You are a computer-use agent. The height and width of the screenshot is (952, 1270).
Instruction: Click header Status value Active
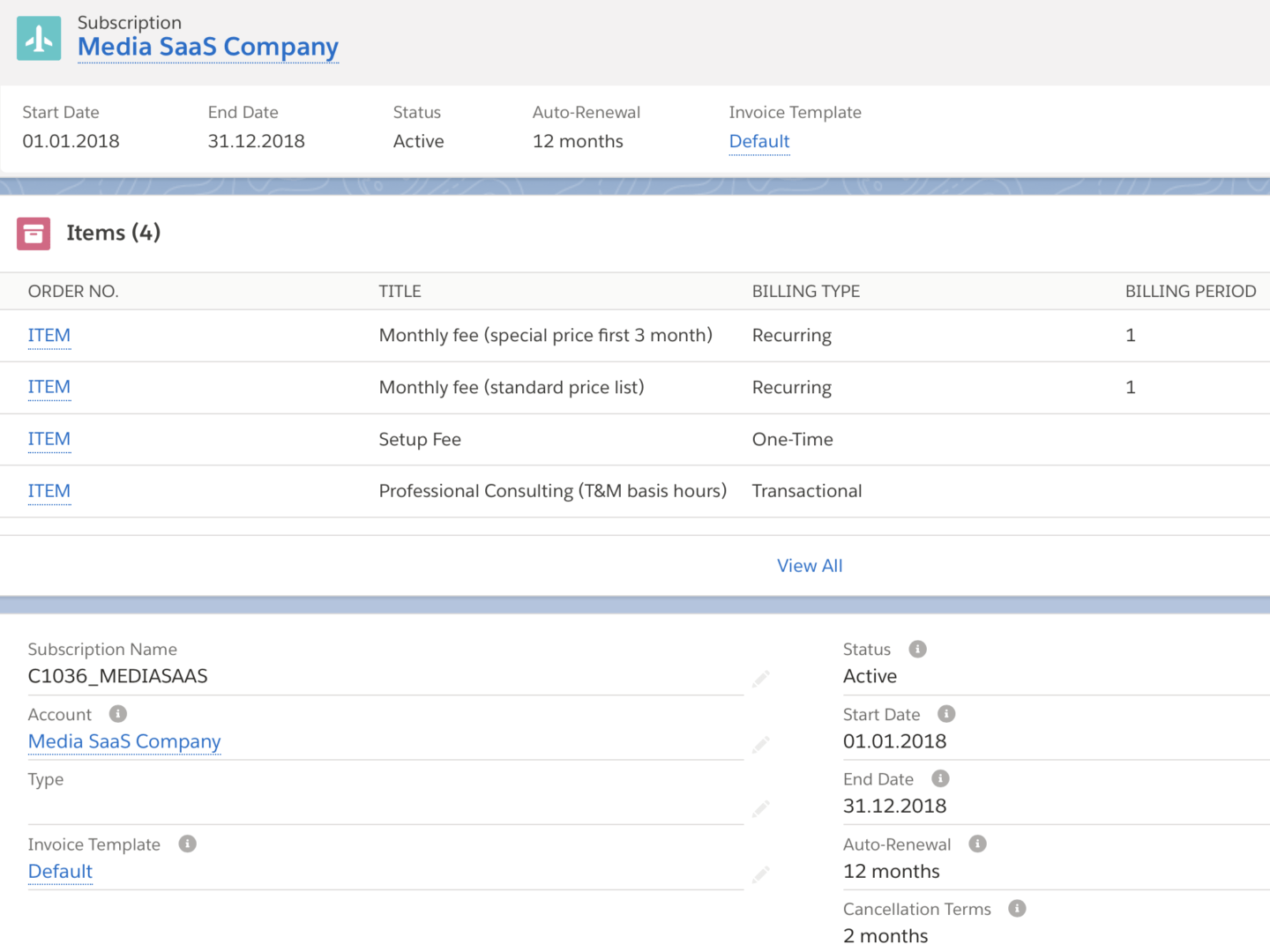point(419,141)
